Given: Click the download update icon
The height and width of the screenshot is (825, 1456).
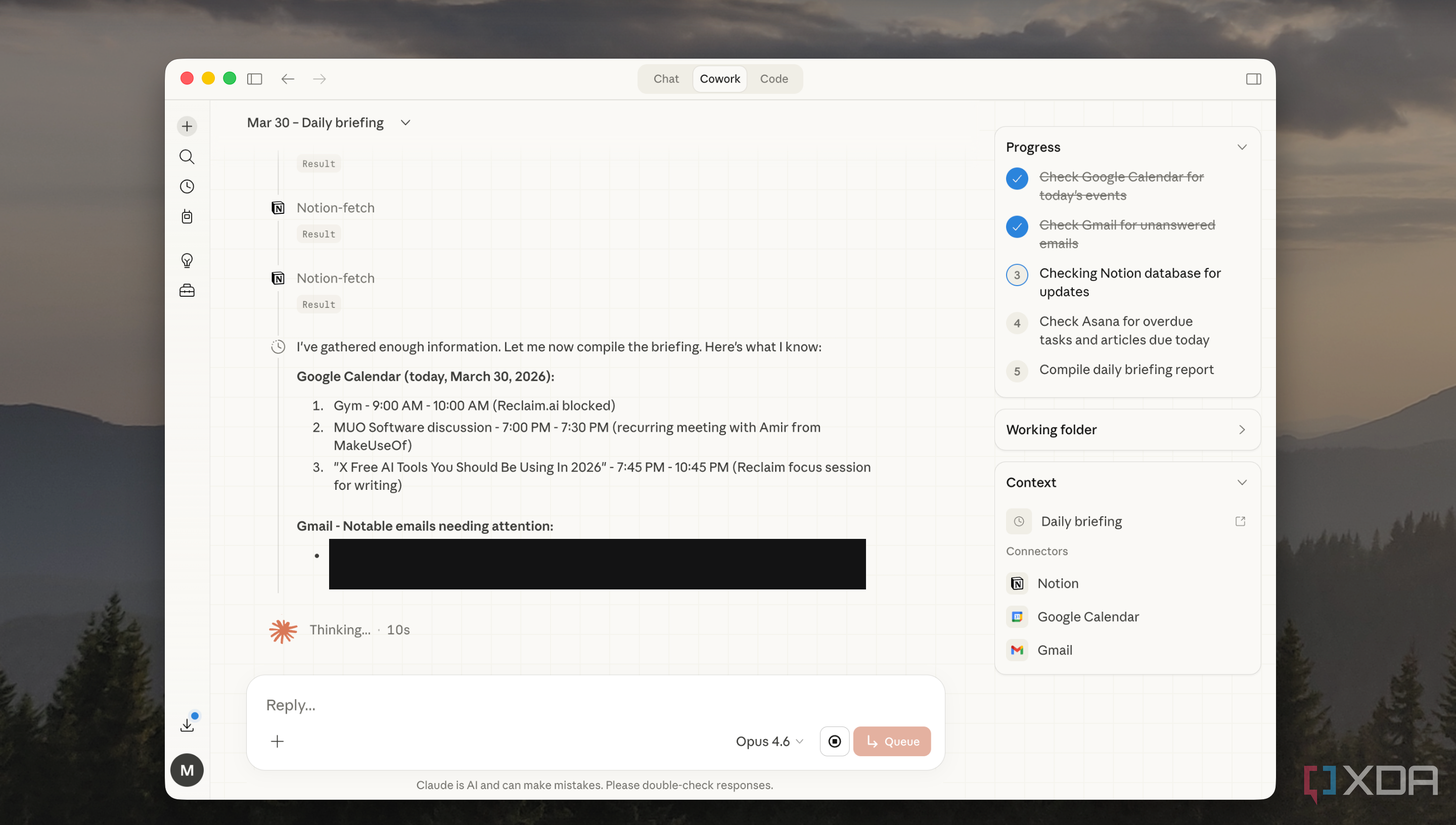Looking at the screenshot, I should point(187,725).
